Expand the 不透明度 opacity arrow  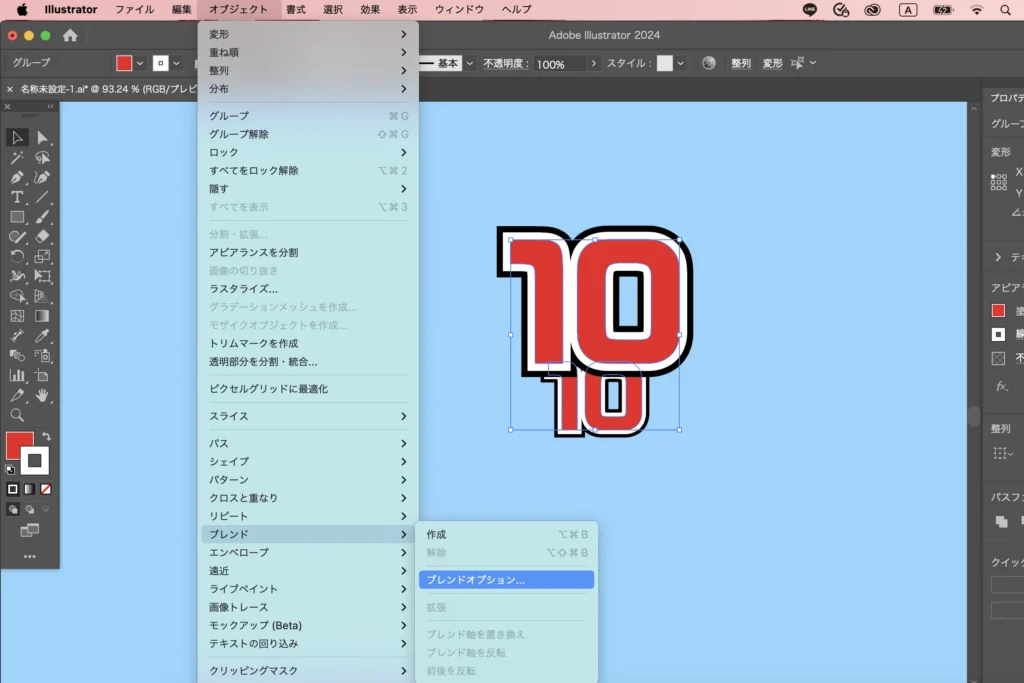click(x=594, y=63)
